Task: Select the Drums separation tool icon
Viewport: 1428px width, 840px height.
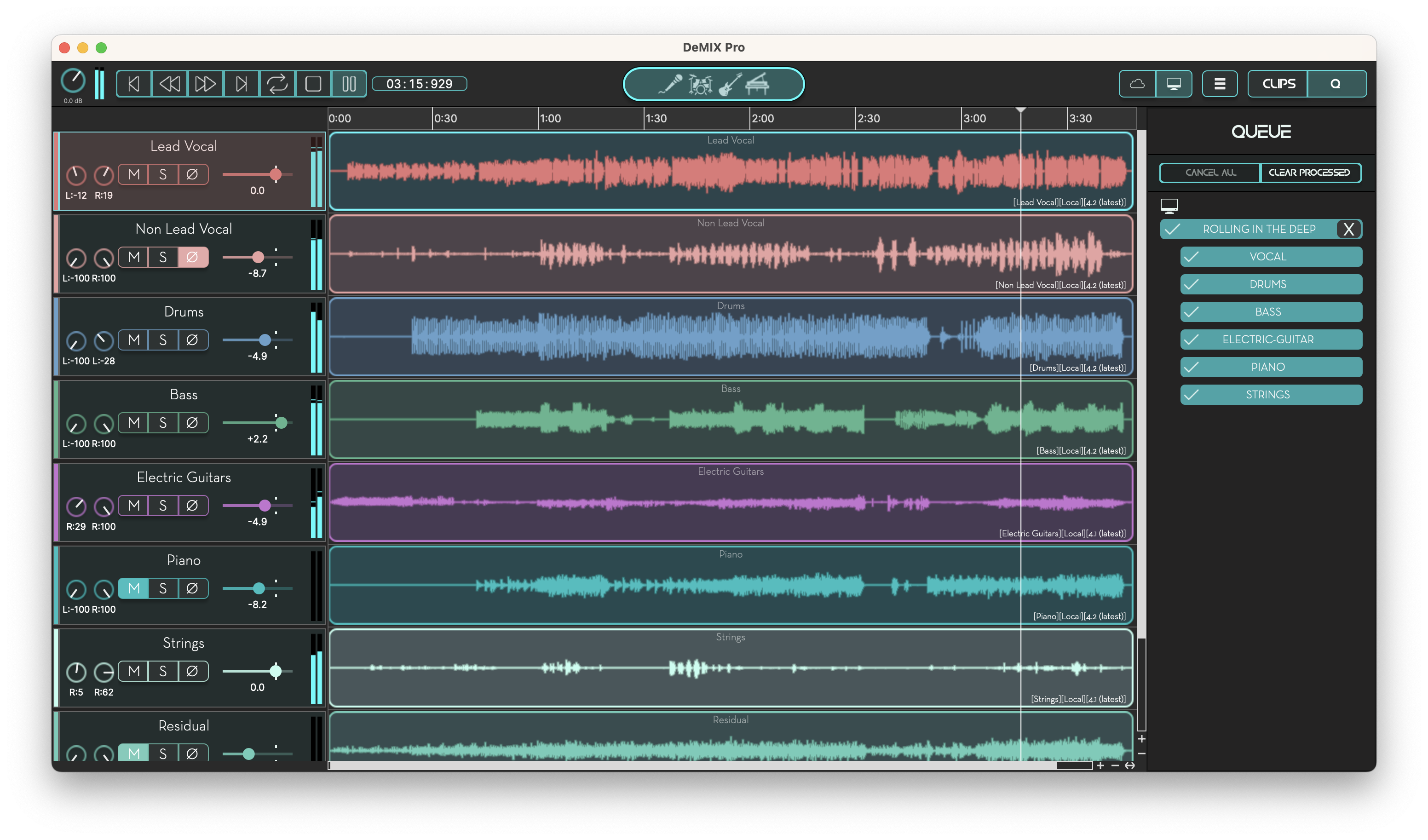Action: click(x=696, y=84)
